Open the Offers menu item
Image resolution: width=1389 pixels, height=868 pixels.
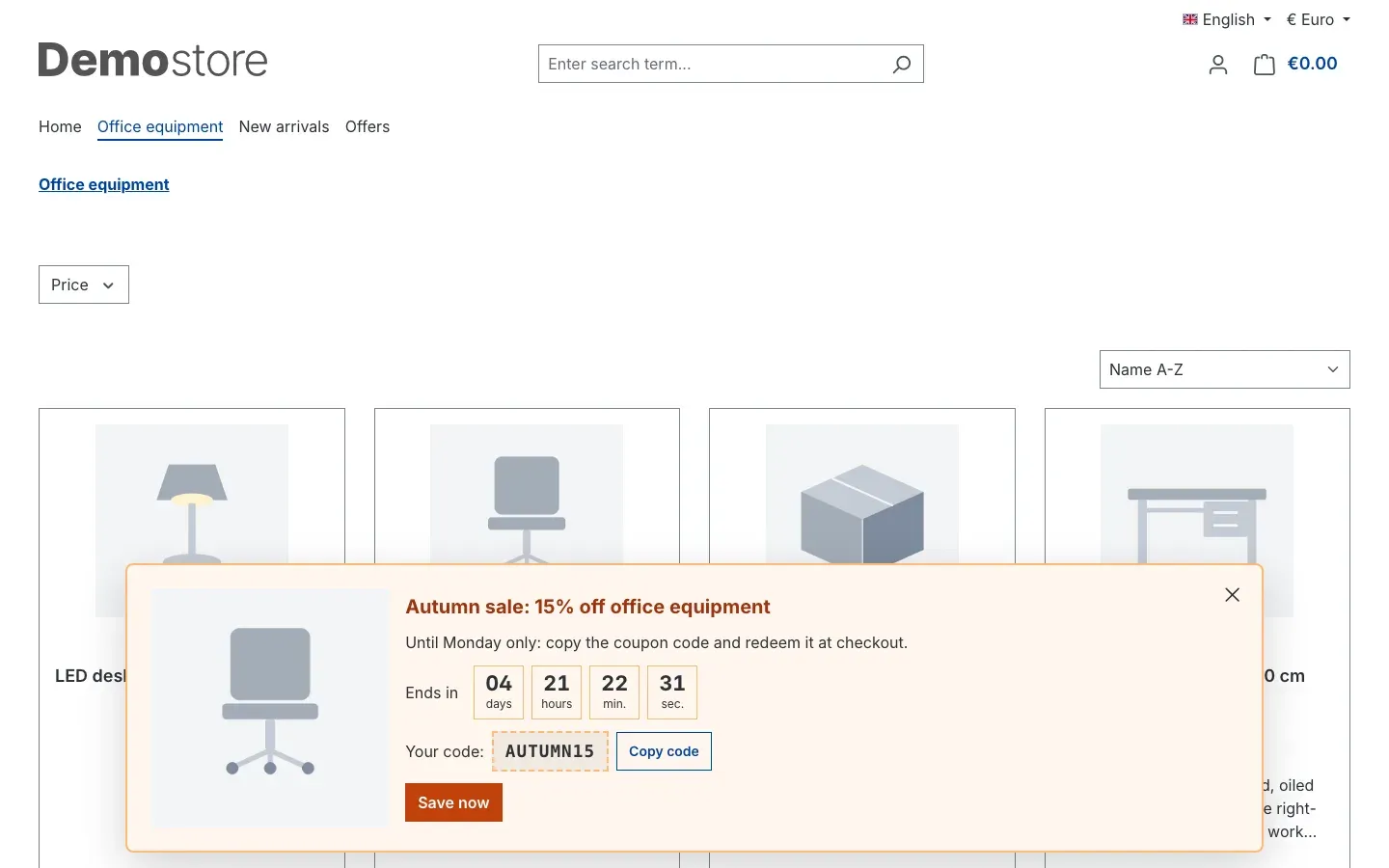[368, 126]
